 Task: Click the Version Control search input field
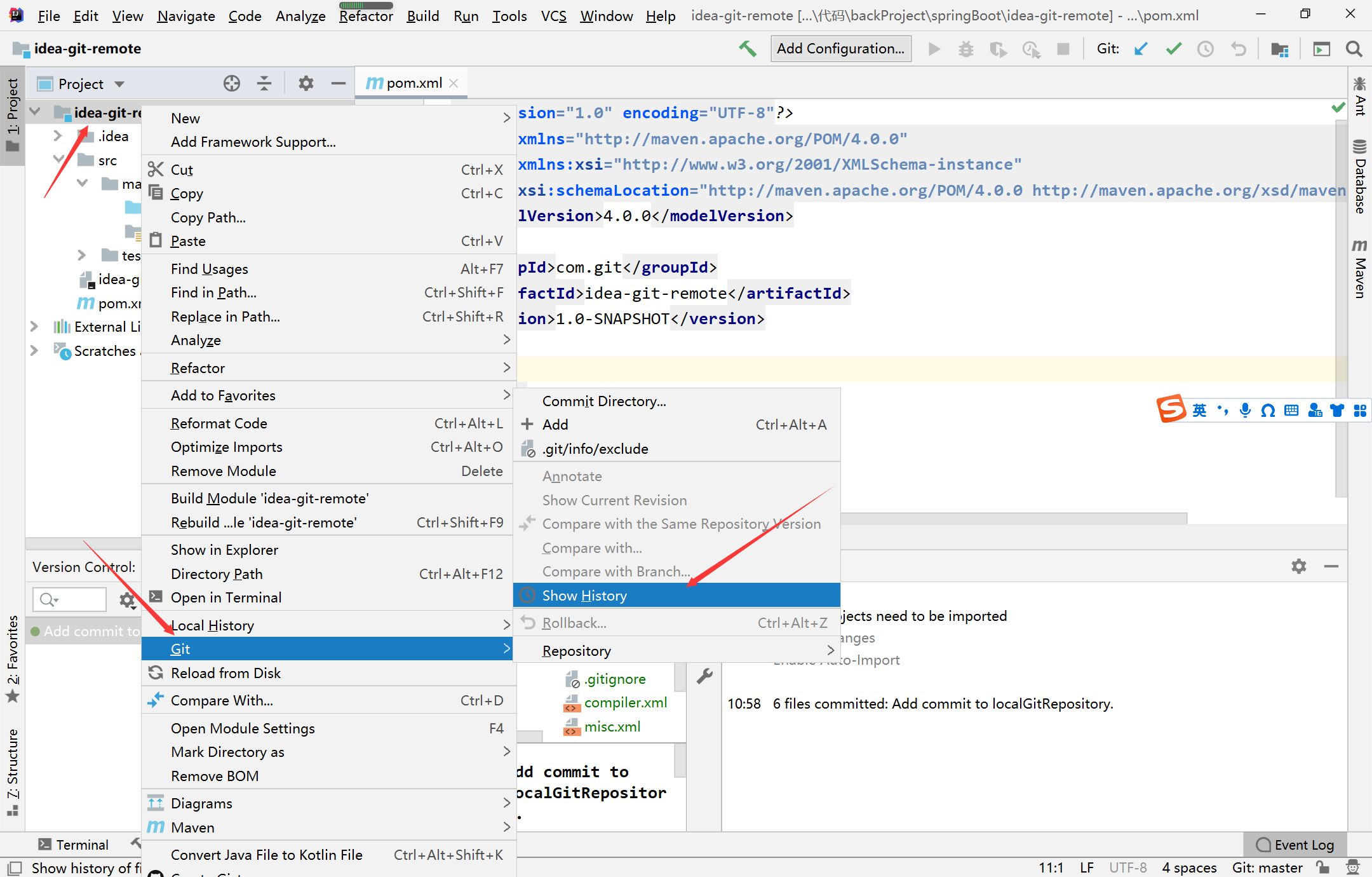coord(71,598)
